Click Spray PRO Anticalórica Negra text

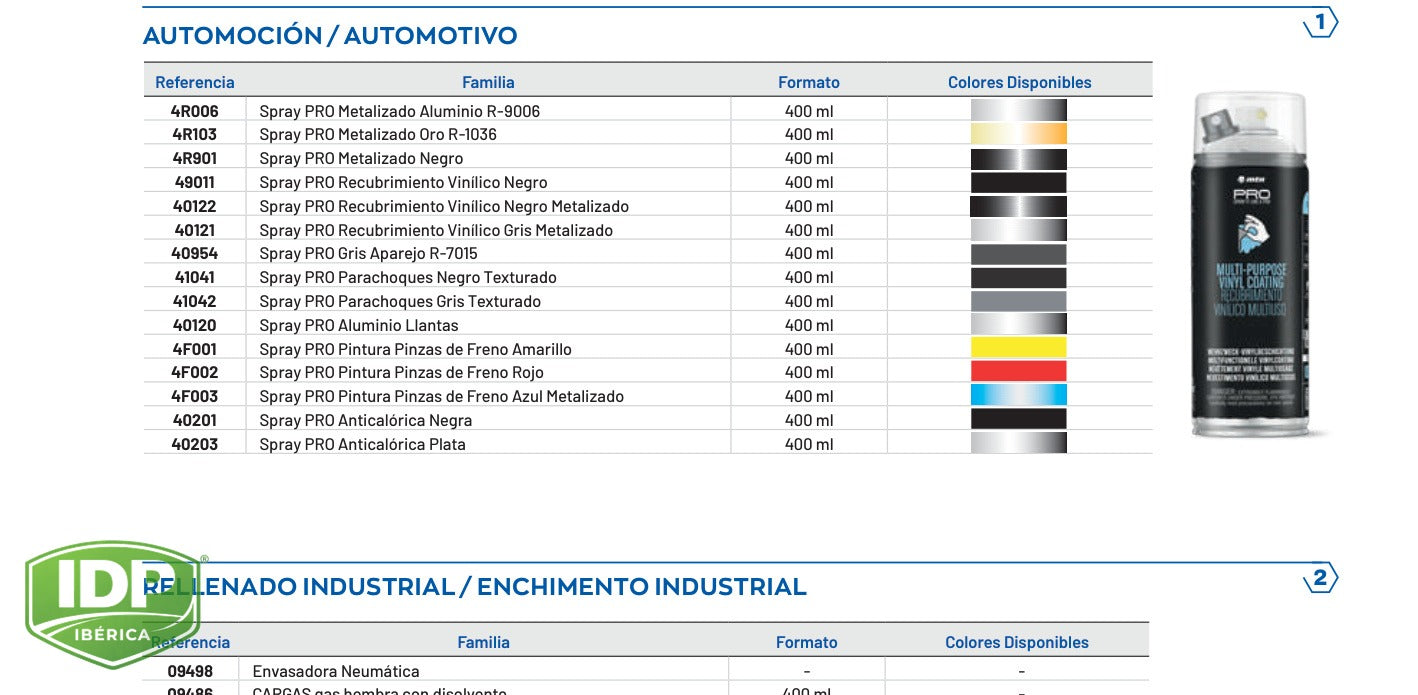coord(366,420)
